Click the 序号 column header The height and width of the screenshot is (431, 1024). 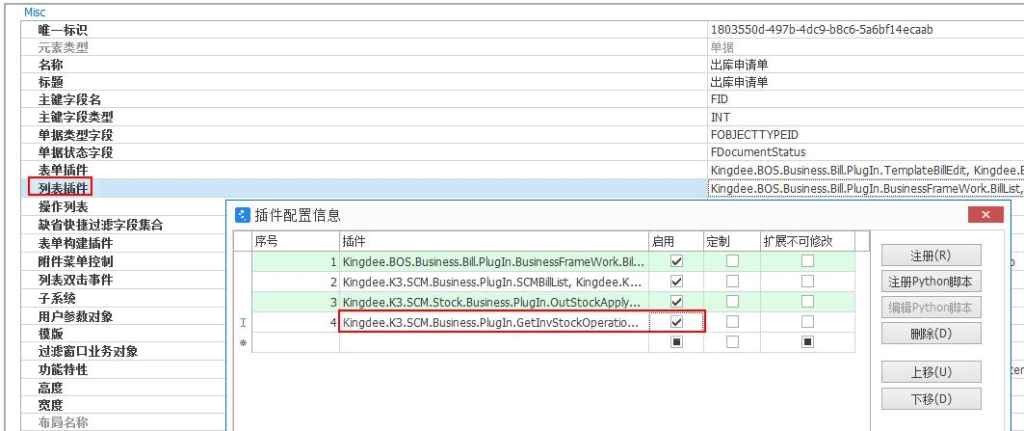[295, 242]
